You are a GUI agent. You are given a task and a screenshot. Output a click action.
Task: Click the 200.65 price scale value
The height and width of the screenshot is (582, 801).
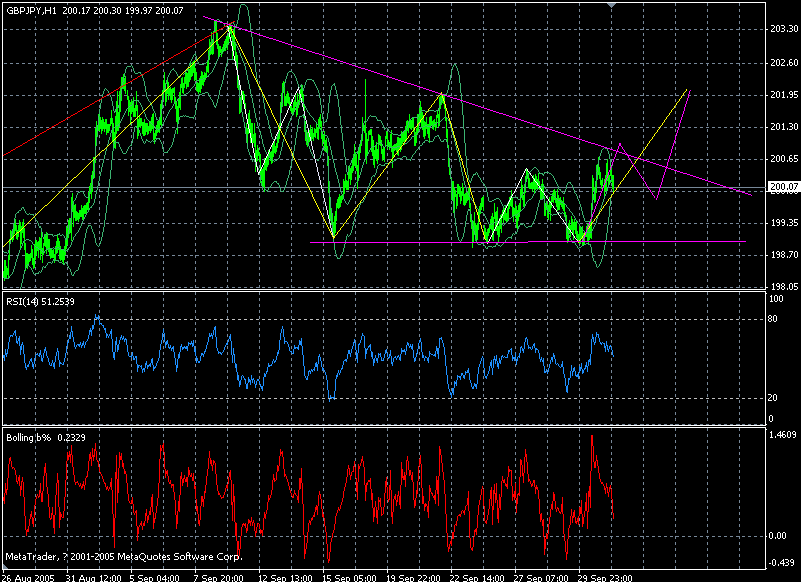click(784, 159)
